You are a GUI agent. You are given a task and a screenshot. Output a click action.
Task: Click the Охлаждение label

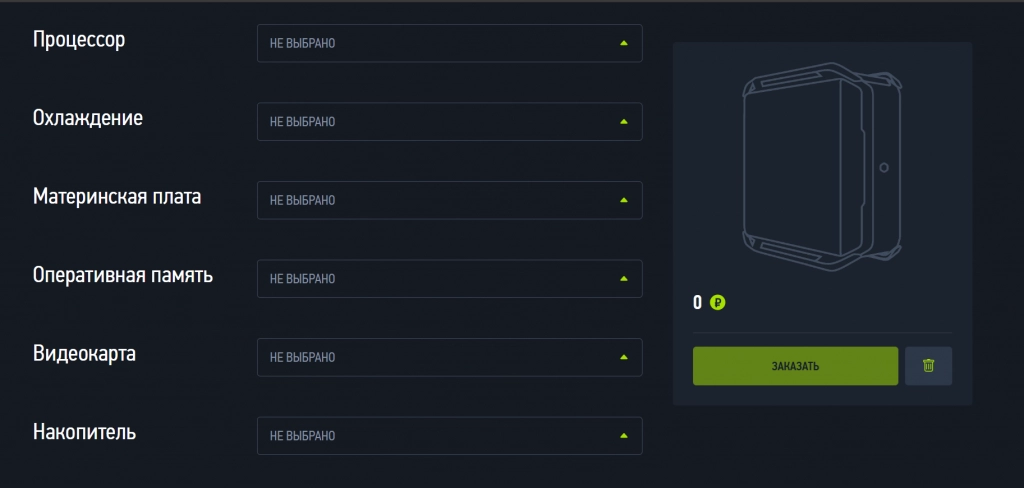(88, 118)
